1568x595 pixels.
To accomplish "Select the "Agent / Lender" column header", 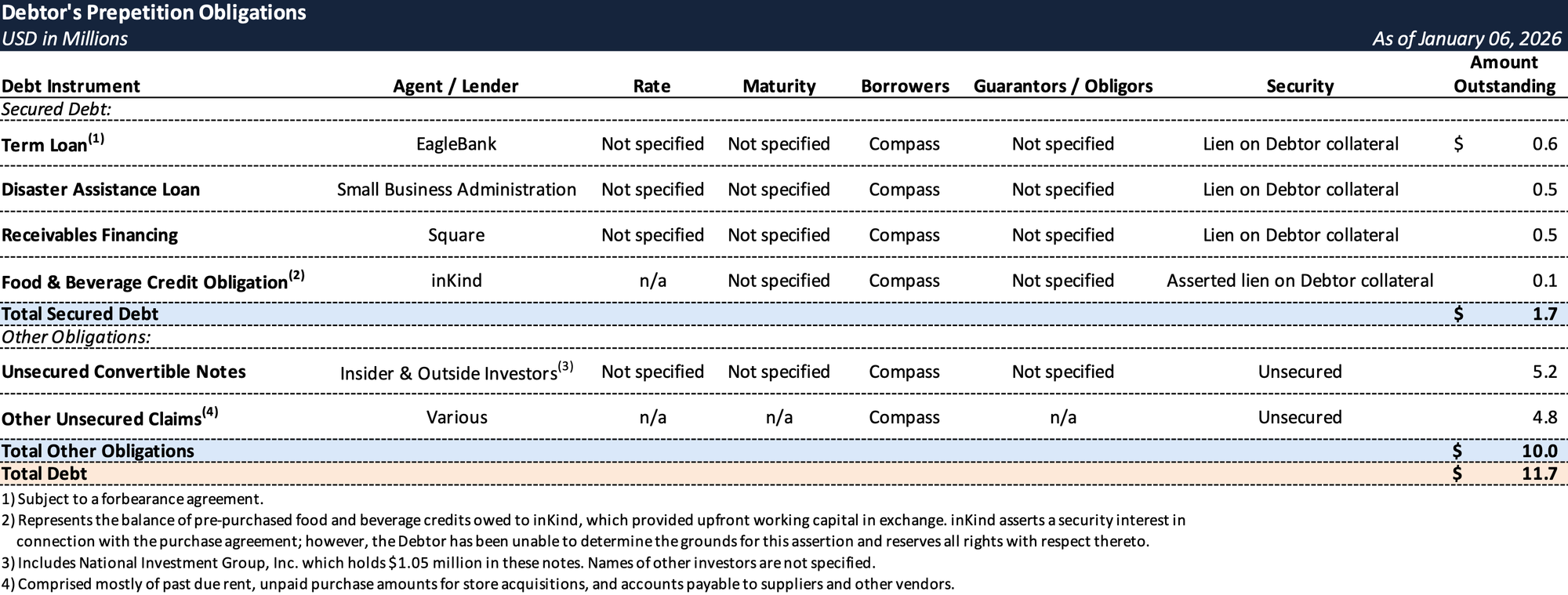I will pyautogui.click(x=456, y=86).
